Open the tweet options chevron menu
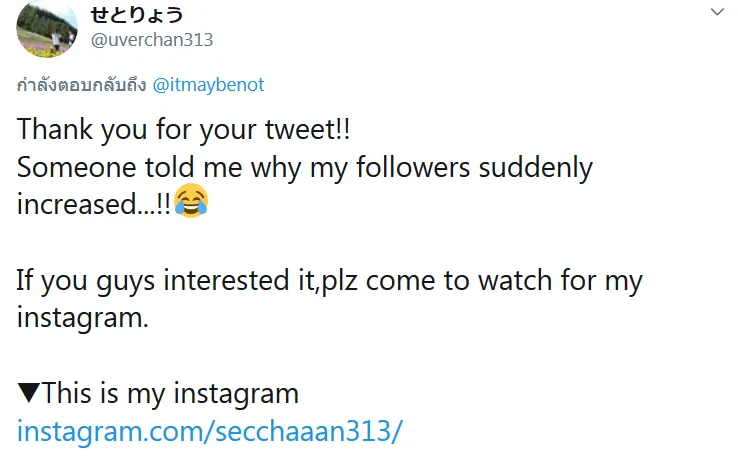Viewport: 738px width, 469px height. pos(716,13)
